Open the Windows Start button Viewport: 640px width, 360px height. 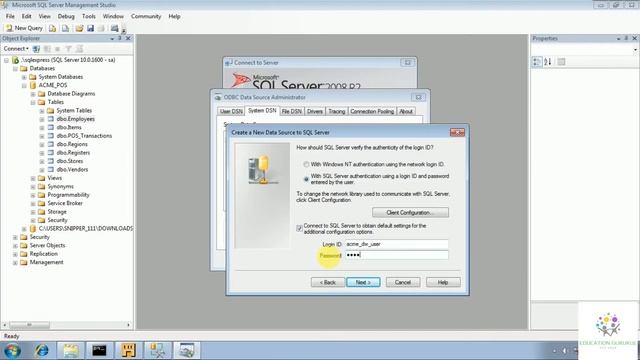coord(12,350)
